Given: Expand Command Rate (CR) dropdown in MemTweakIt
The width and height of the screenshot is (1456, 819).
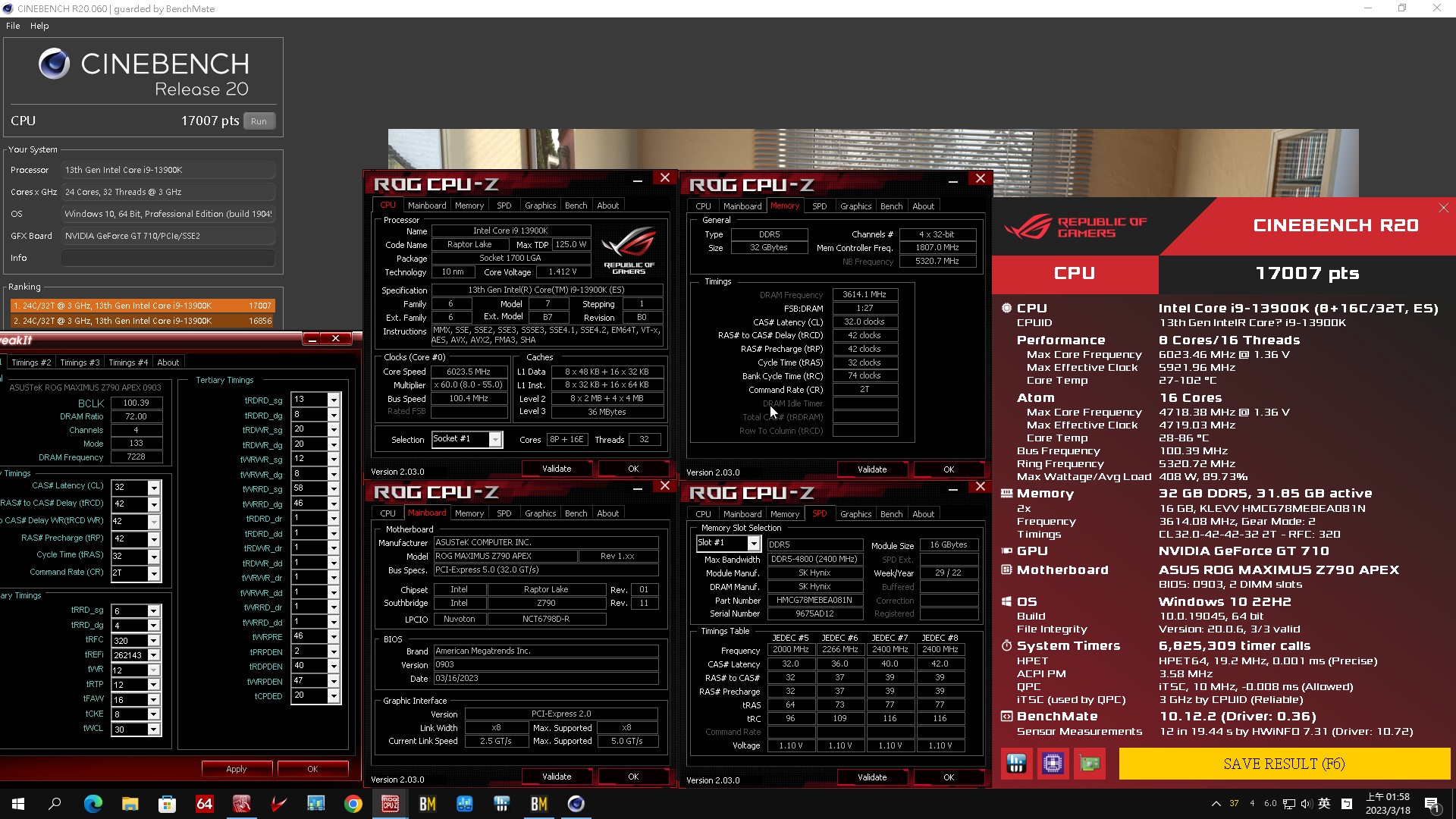Looking at the screenshot, I should click(x=154, y=573).
